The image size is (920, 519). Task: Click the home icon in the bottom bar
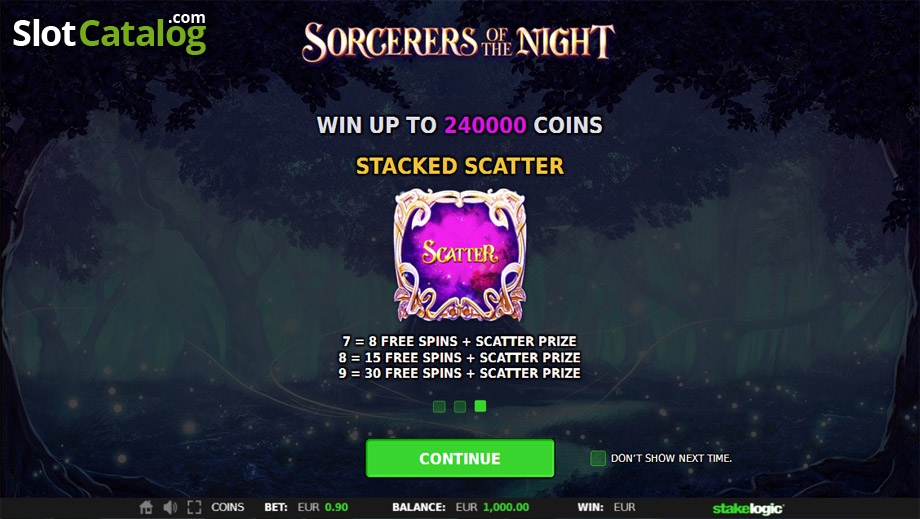coord(146,507)
